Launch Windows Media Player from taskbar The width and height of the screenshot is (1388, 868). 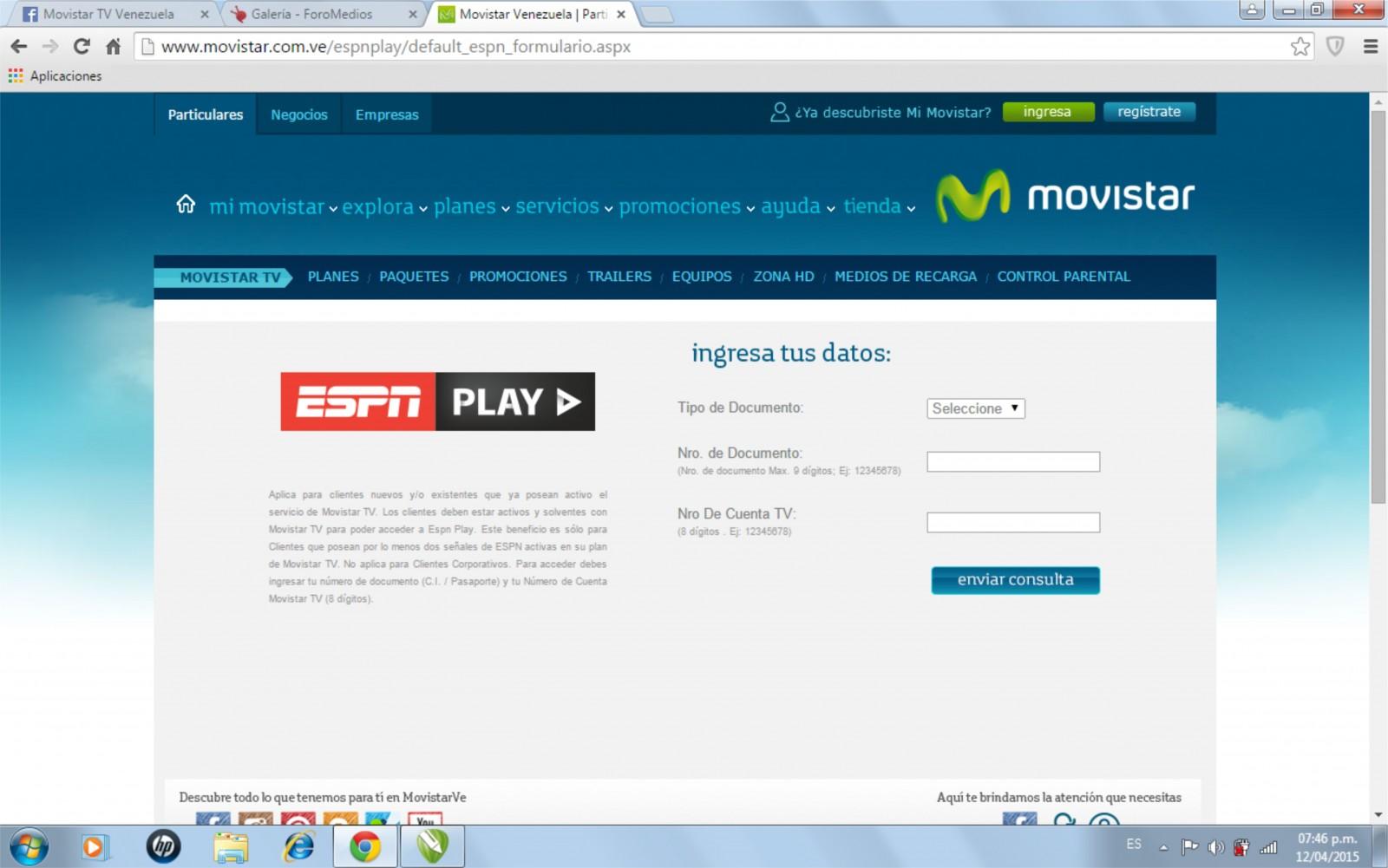[x=94, y=846]
